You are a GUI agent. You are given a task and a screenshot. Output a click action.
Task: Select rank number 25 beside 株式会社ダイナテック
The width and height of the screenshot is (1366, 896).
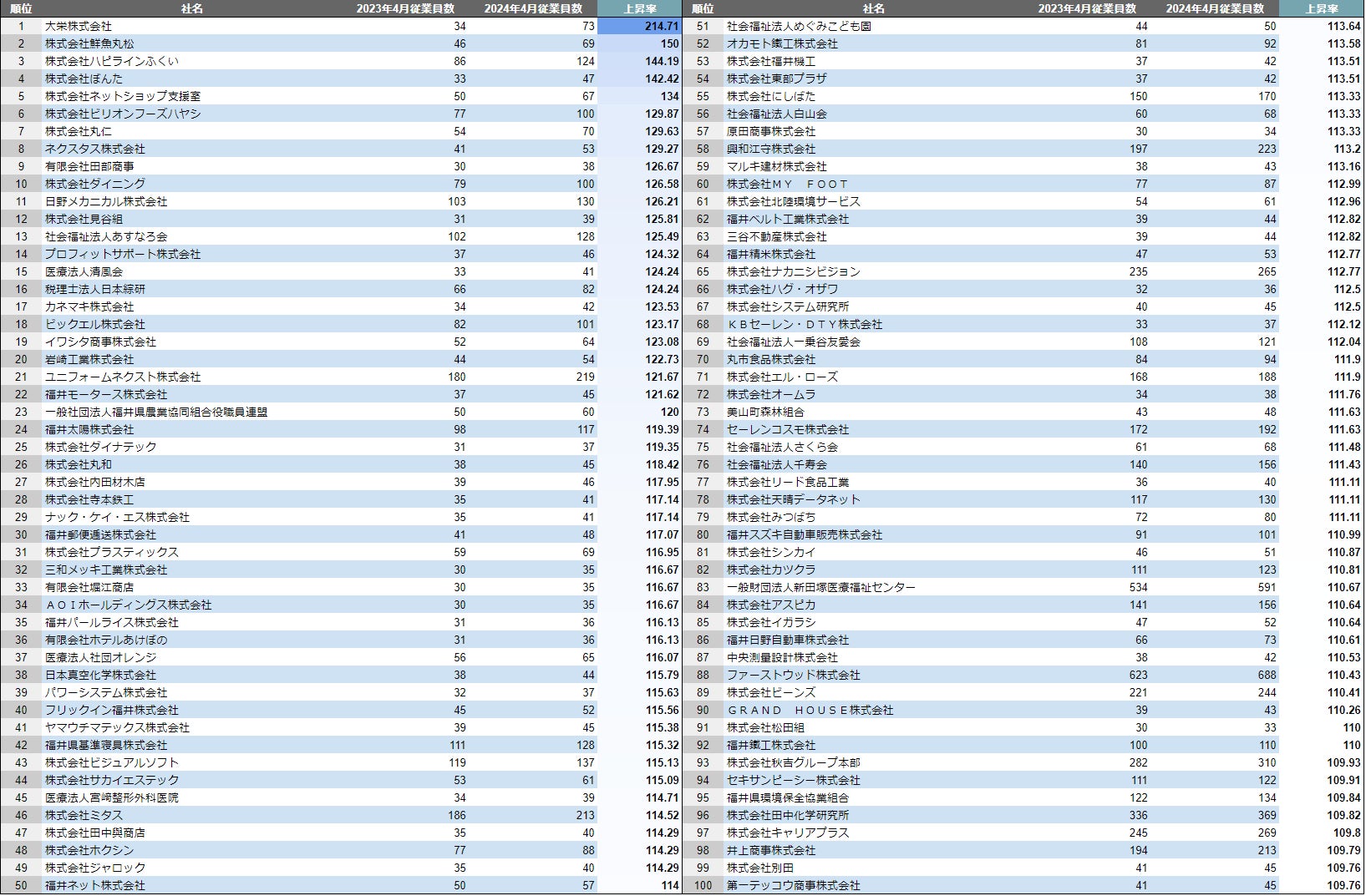21,447
